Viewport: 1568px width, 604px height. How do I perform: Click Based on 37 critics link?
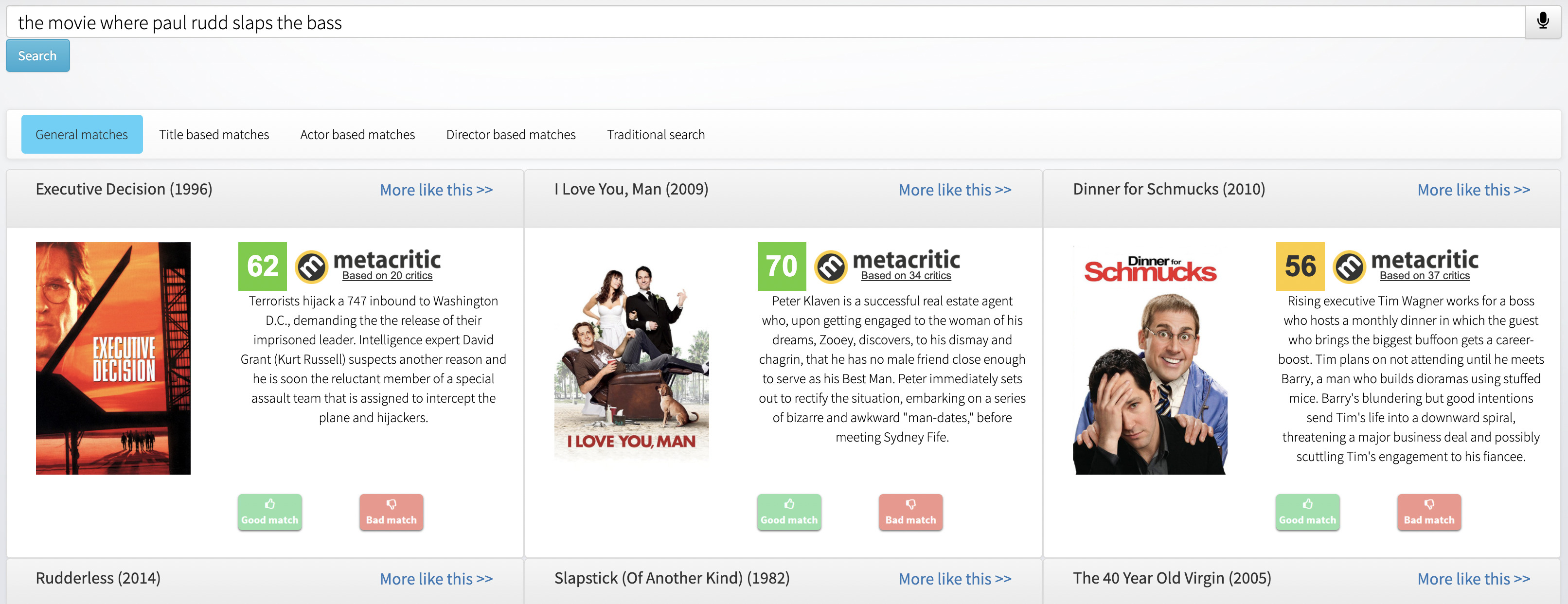tap(1425, 275)
